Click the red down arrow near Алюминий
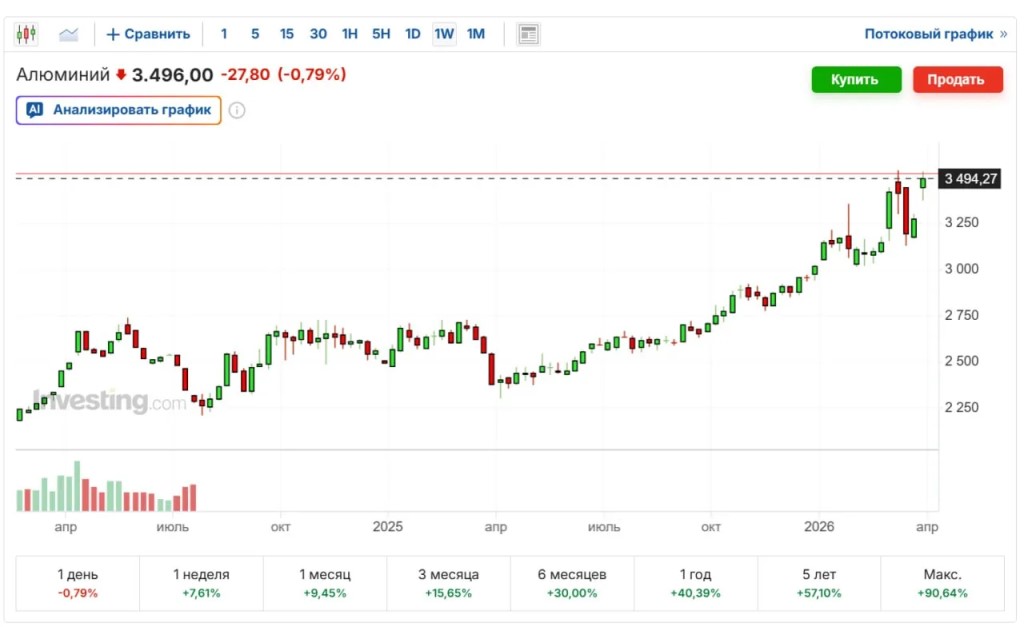 [121, 75]
